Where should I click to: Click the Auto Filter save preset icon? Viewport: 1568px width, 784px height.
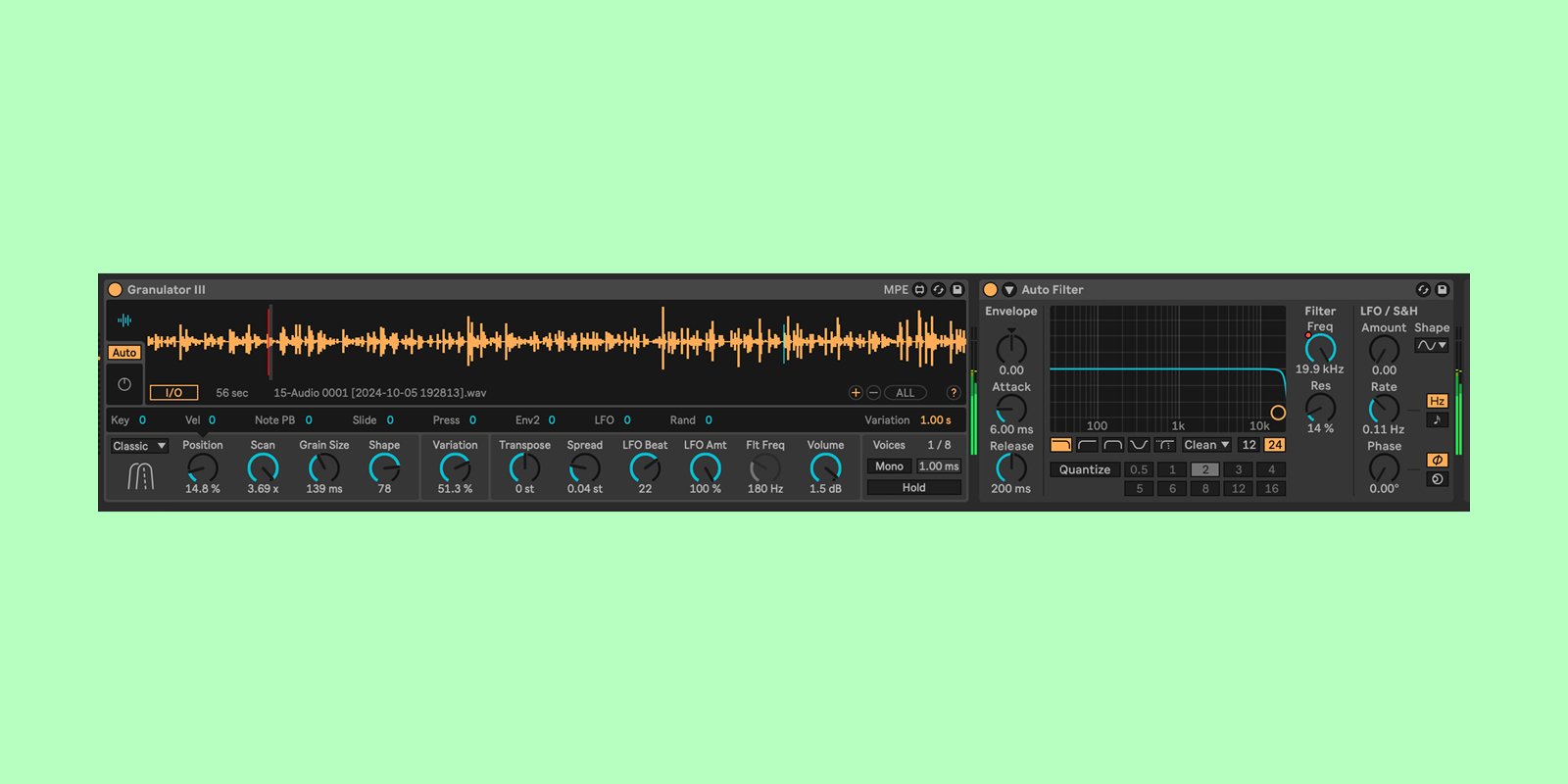pyautogui.click(x=1442, y=289)
